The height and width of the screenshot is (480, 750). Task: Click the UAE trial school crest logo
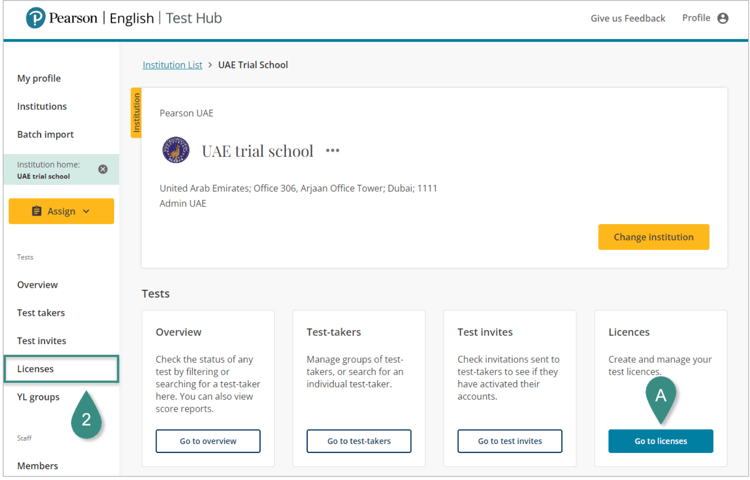pyautogui.click(x=176, y=150)
